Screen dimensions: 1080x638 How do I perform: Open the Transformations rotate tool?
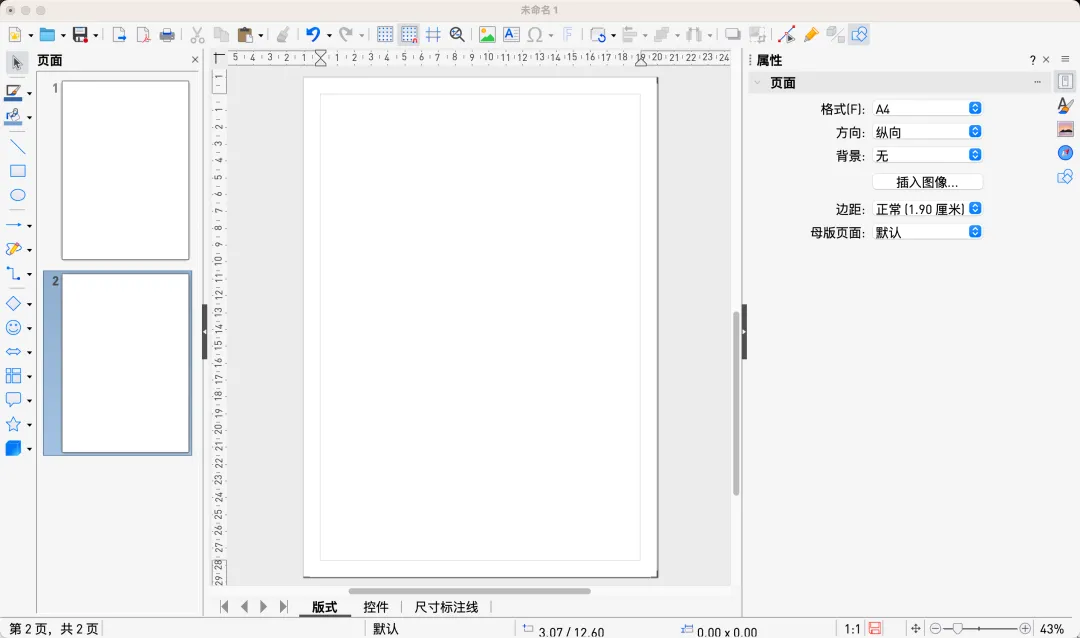tap(598, 34)
